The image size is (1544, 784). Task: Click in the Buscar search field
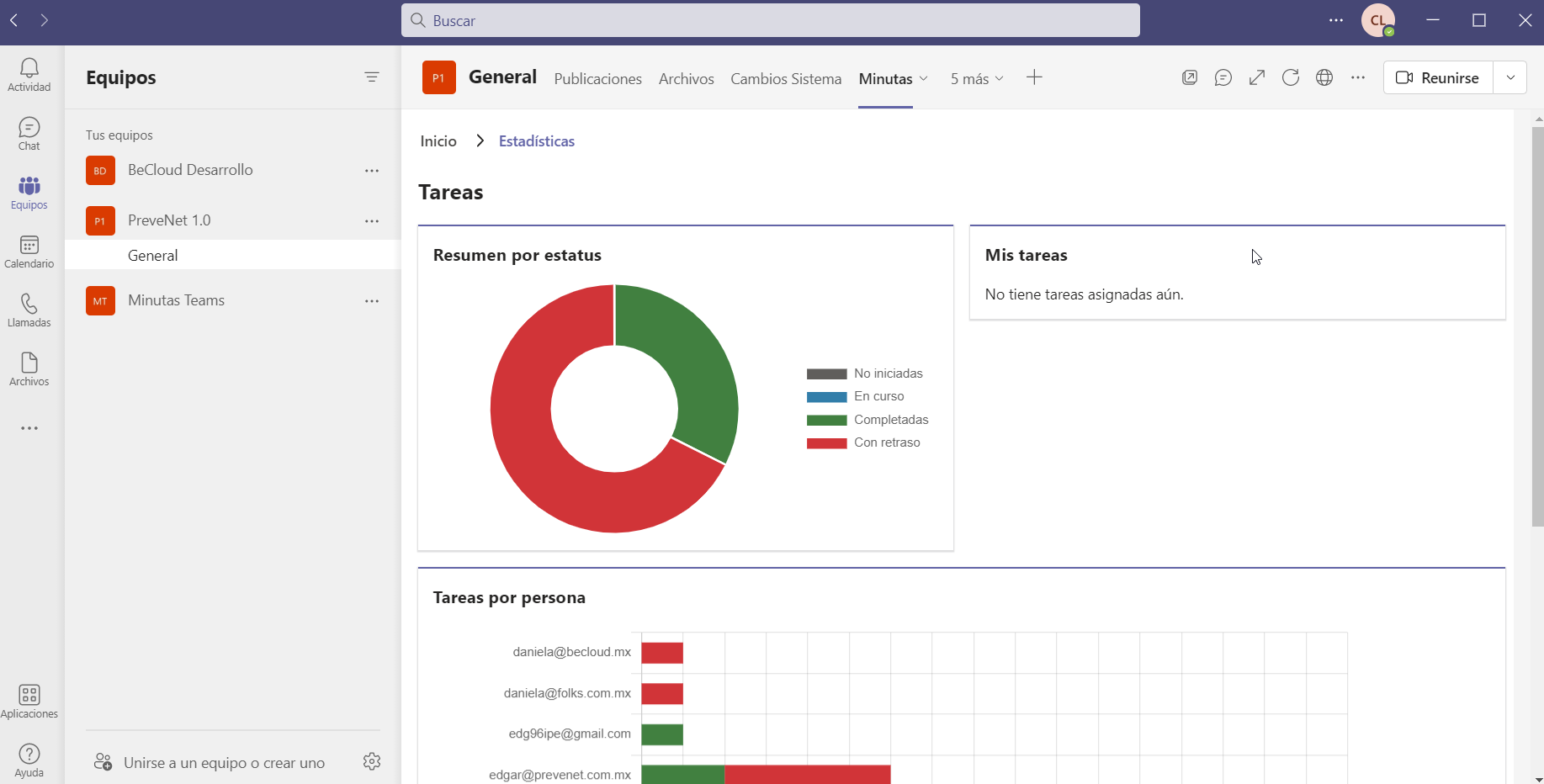[x=770, y=20]
